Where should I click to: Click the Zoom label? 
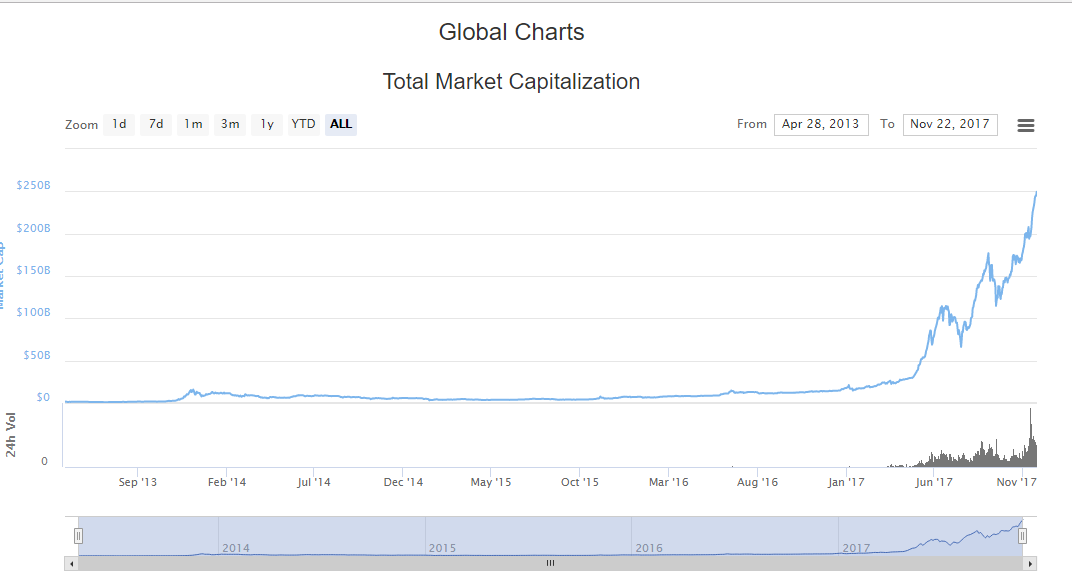pyautogui.click(x=81, y=125)
